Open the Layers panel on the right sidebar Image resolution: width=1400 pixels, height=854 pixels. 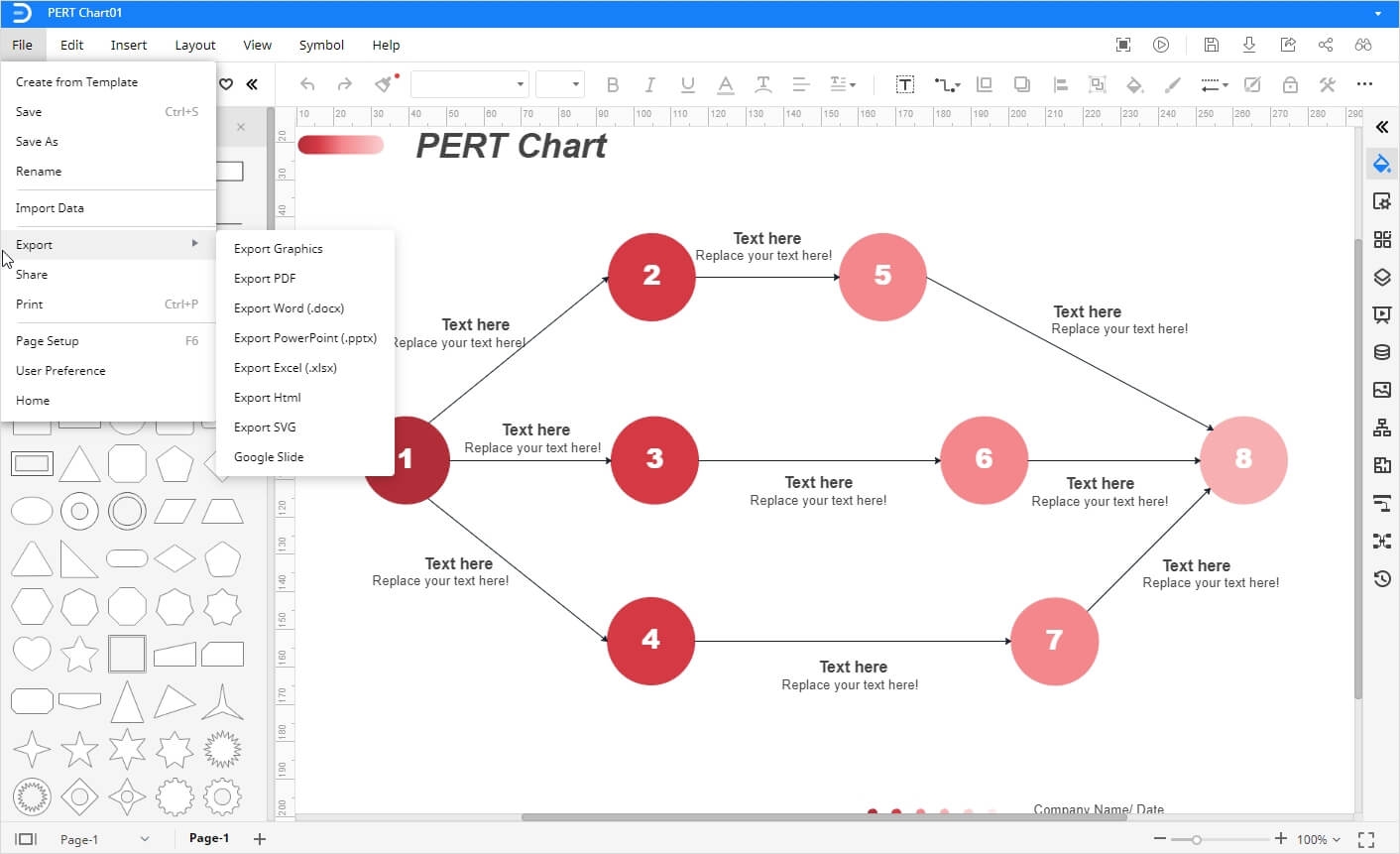pyautogui.click(x=1381, y=277)
